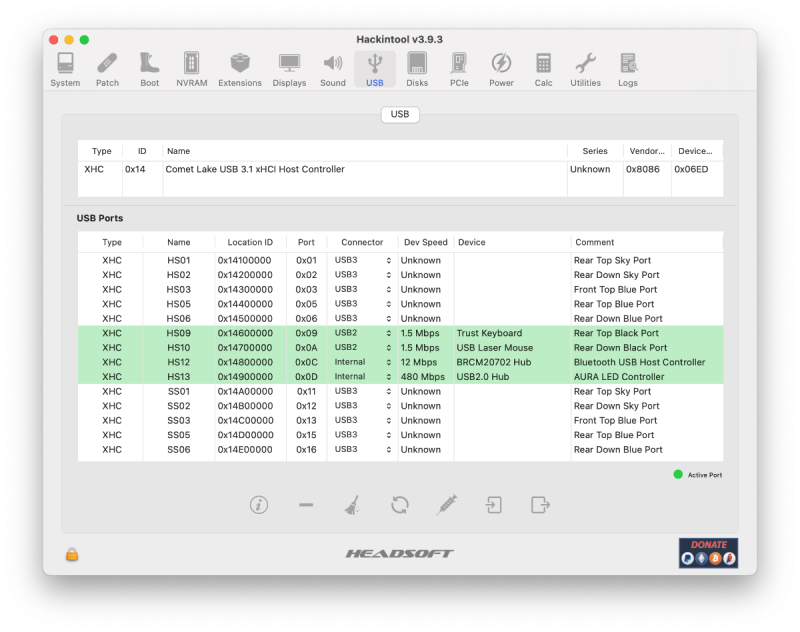Open the Displays toolbar tab

pyautogui.click(x=289, y=69)
